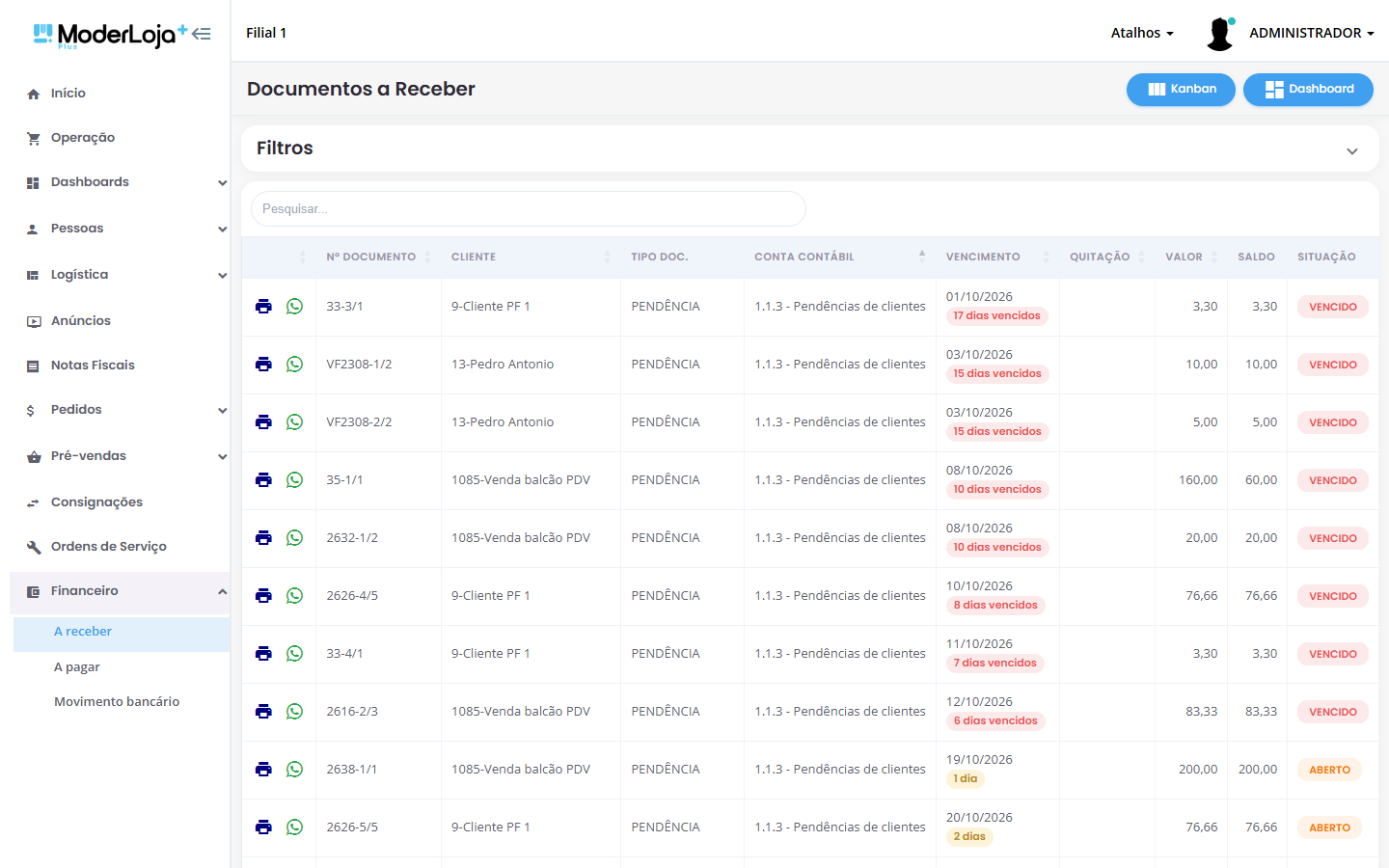Open Notas Fiscais section
This screenshot has height=868, width=1389.
[120, 366]
